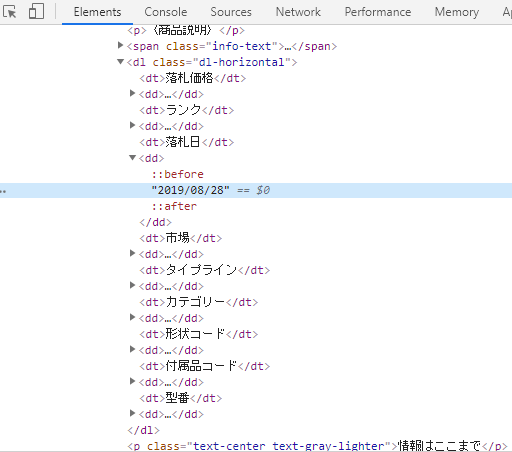Image resolution: width=512 pixels, height=452 pixels.
Task: Select the dt ランク row
Action: 187,110
